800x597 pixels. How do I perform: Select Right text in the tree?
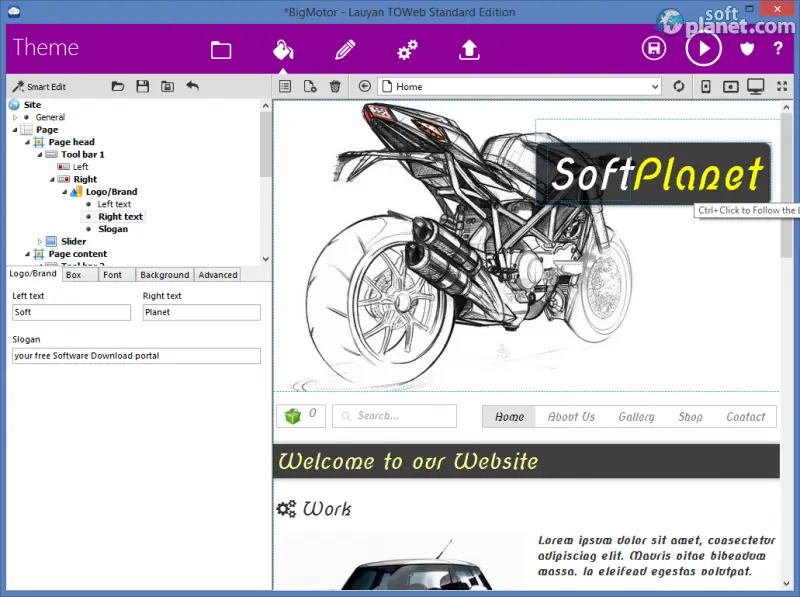click(x=120, y=216)
